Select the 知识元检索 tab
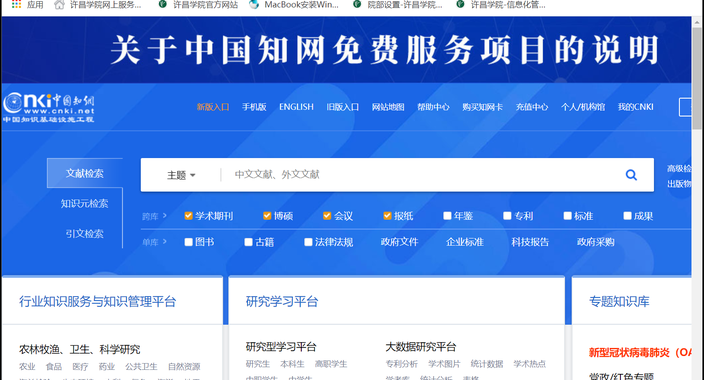The height and width of the screenshot is (380, 704). (x=84, y=203)
